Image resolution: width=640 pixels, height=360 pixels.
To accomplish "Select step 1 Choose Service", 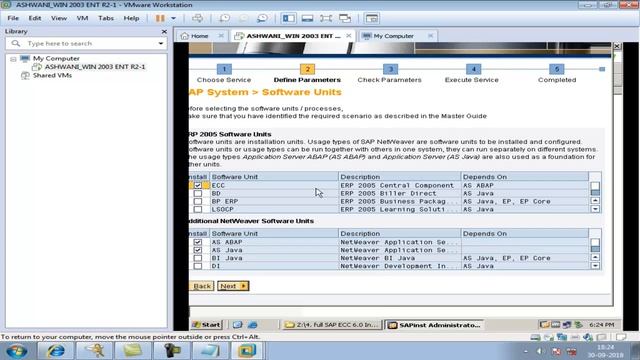I will (224, 69).
